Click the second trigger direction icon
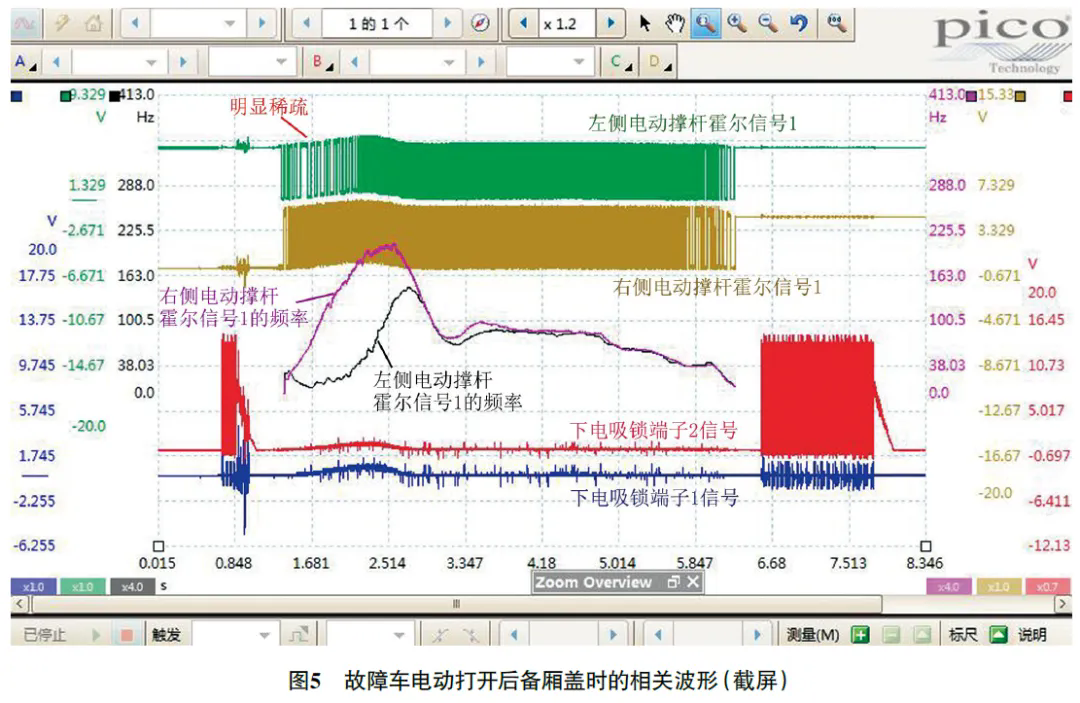The width and height of the screenshot is (1080, 703). [471, 635]
